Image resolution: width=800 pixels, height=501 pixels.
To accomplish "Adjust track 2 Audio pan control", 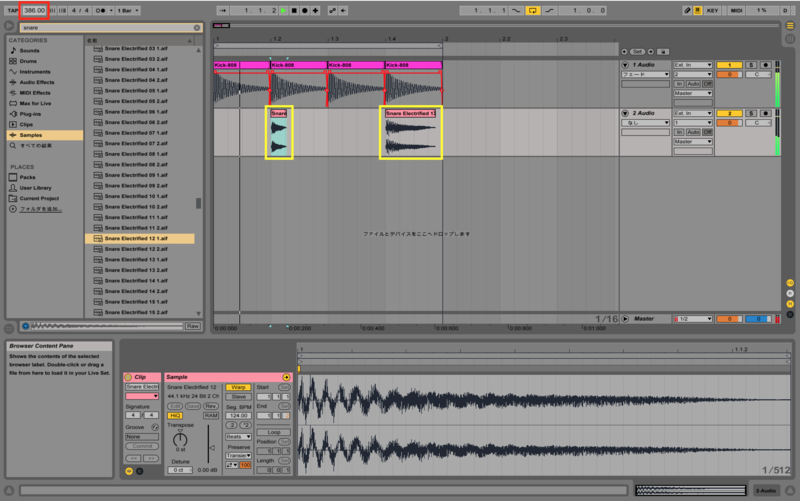I will coord(758,123).
